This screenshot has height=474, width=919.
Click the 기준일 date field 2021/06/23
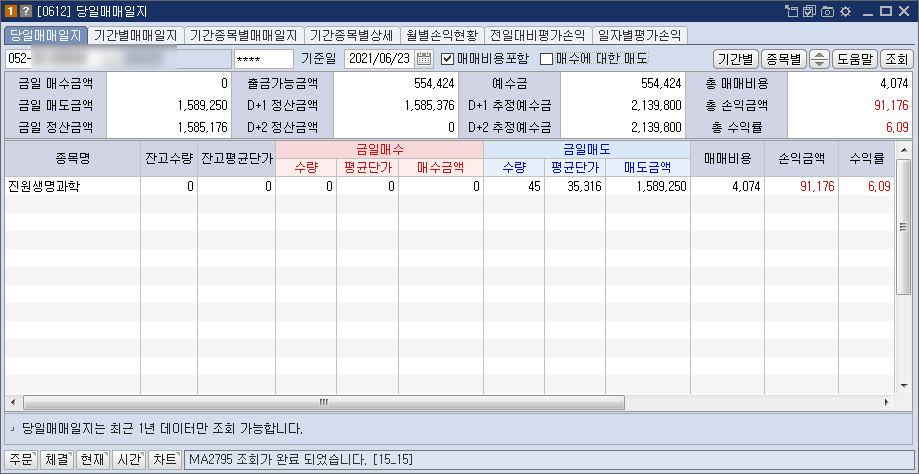click(380, 59)
